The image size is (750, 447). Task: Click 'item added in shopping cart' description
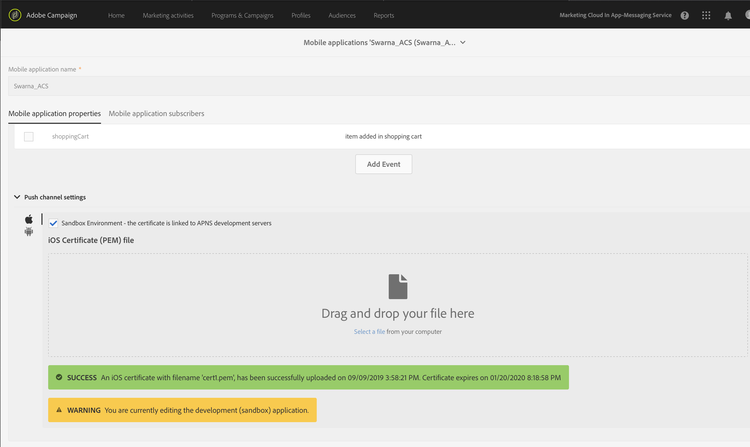pyautogui.click(x=384, y=137)
